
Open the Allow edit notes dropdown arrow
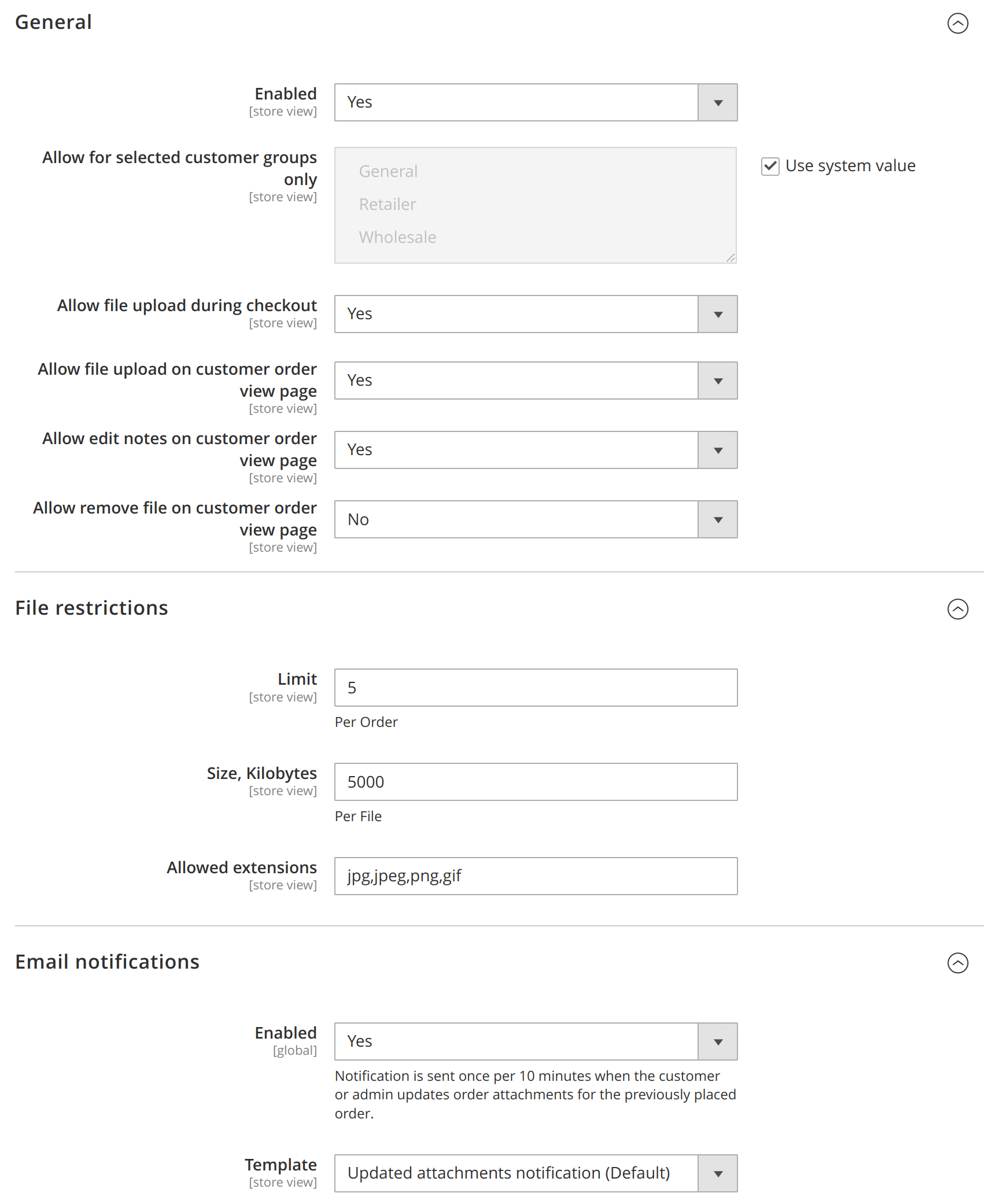pyautogui.click(x=717, y=450)
